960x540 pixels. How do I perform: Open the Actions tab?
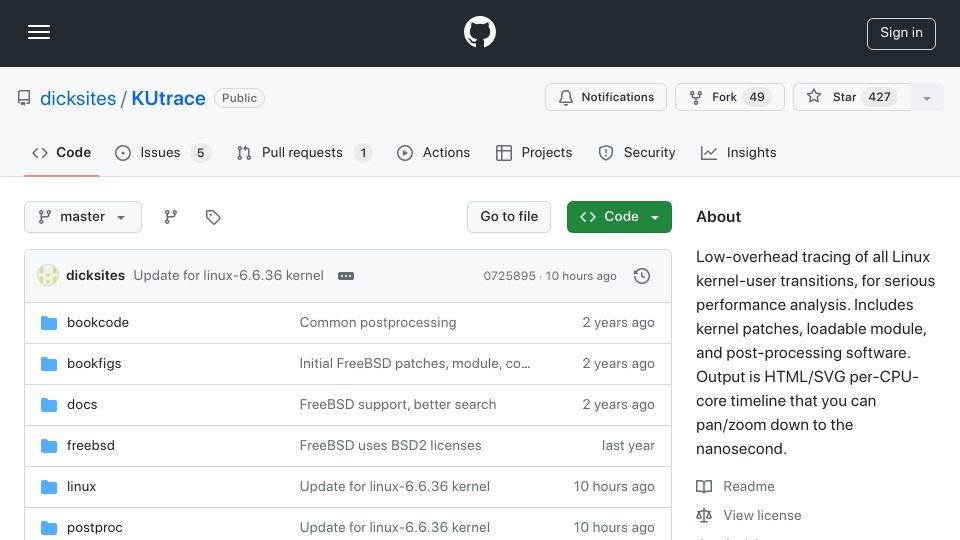[x=433, y=152]
